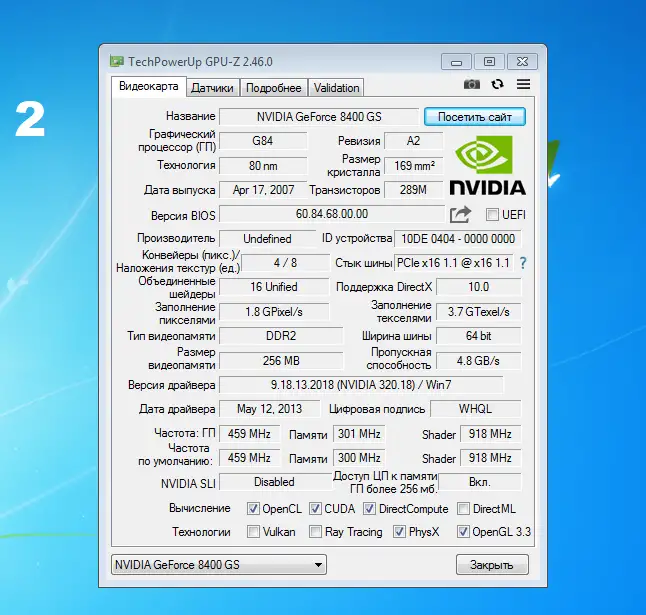Toggle the PhysX checkbox
The height and width of the screenshot is (615, 646).
pos(399,532)
